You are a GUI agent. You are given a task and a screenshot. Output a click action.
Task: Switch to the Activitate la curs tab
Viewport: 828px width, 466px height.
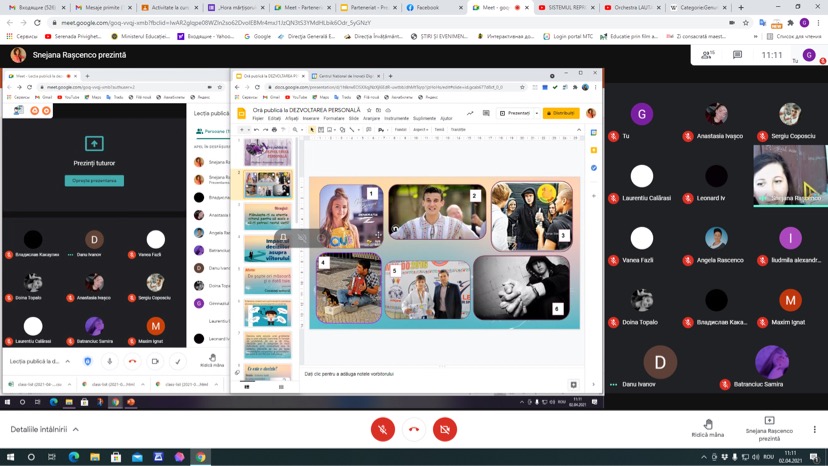point(170,7)
